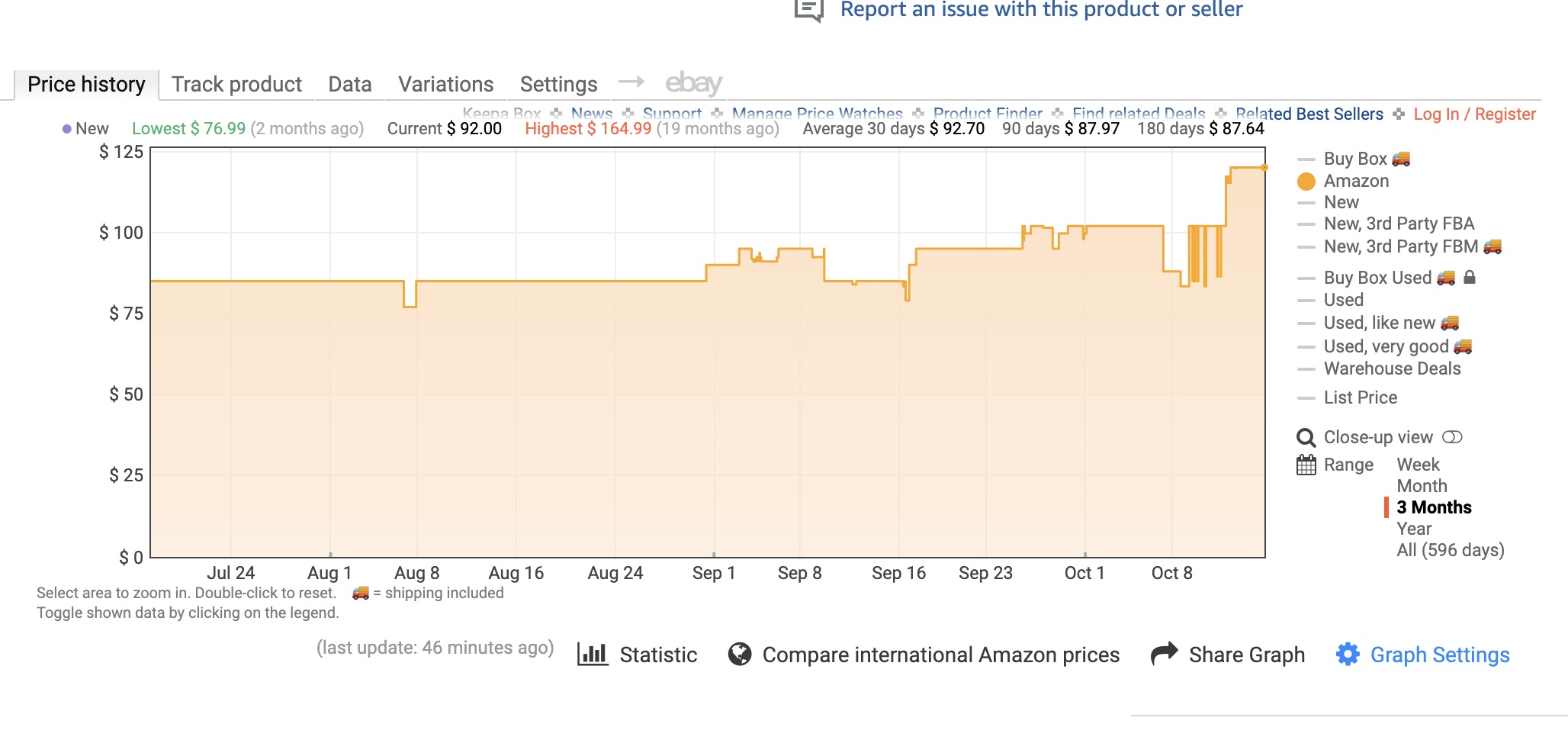Click the globe icon for international prices
1568x740 pixels.
pos(739,655)
